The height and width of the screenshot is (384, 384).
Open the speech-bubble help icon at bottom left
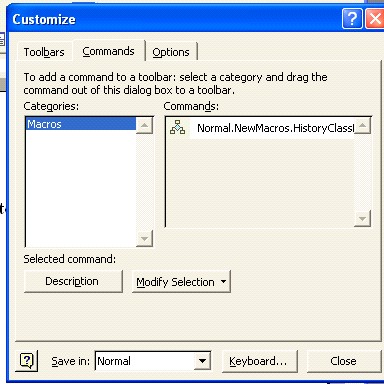(x=27, y=361)
